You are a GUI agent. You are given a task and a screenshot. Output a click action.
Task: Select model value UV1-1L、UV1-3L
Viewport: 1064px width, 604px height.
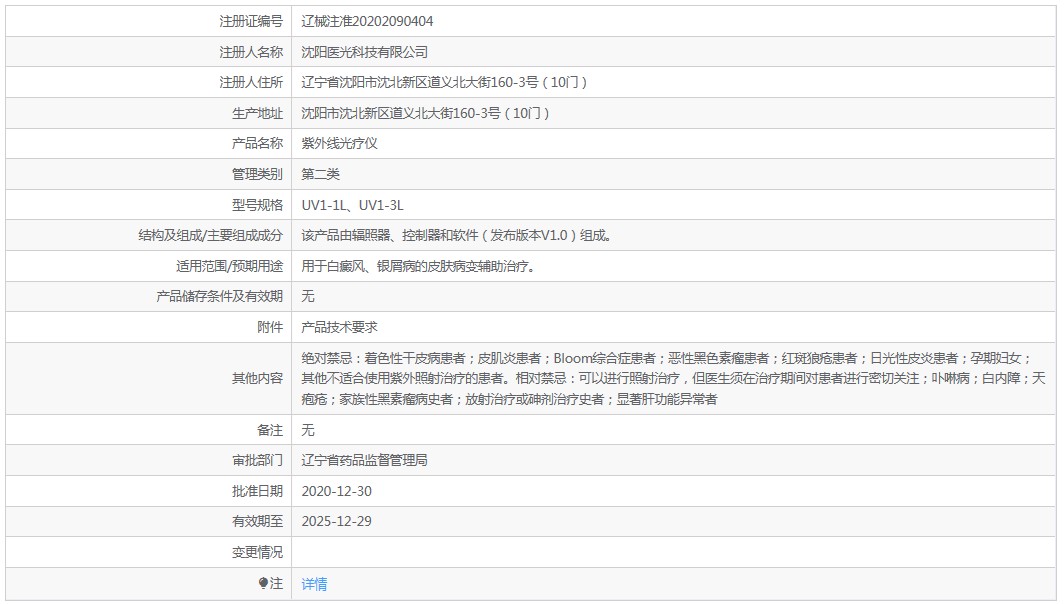pos(352,205)
